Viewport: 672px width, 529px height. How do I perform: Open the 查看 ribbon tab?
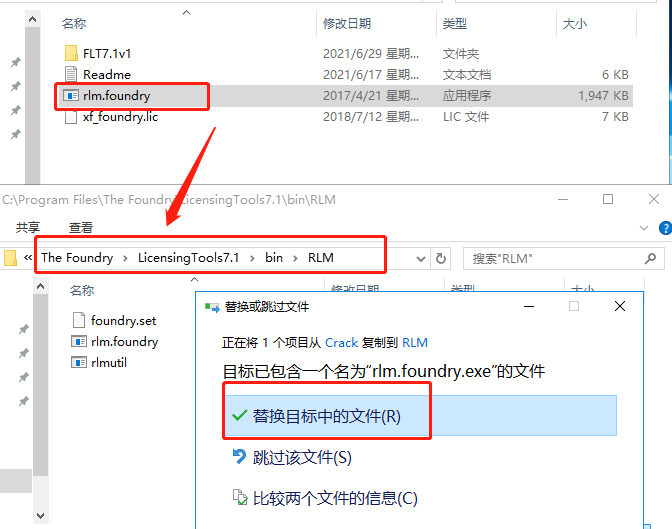81,227
